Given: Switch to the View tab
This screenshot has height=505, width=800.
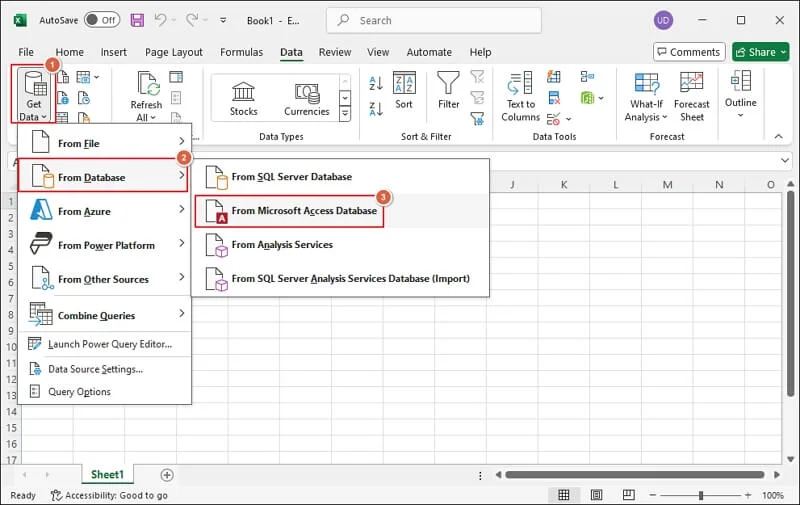Looking at the screenshot, I should click(x=378, y=52).
